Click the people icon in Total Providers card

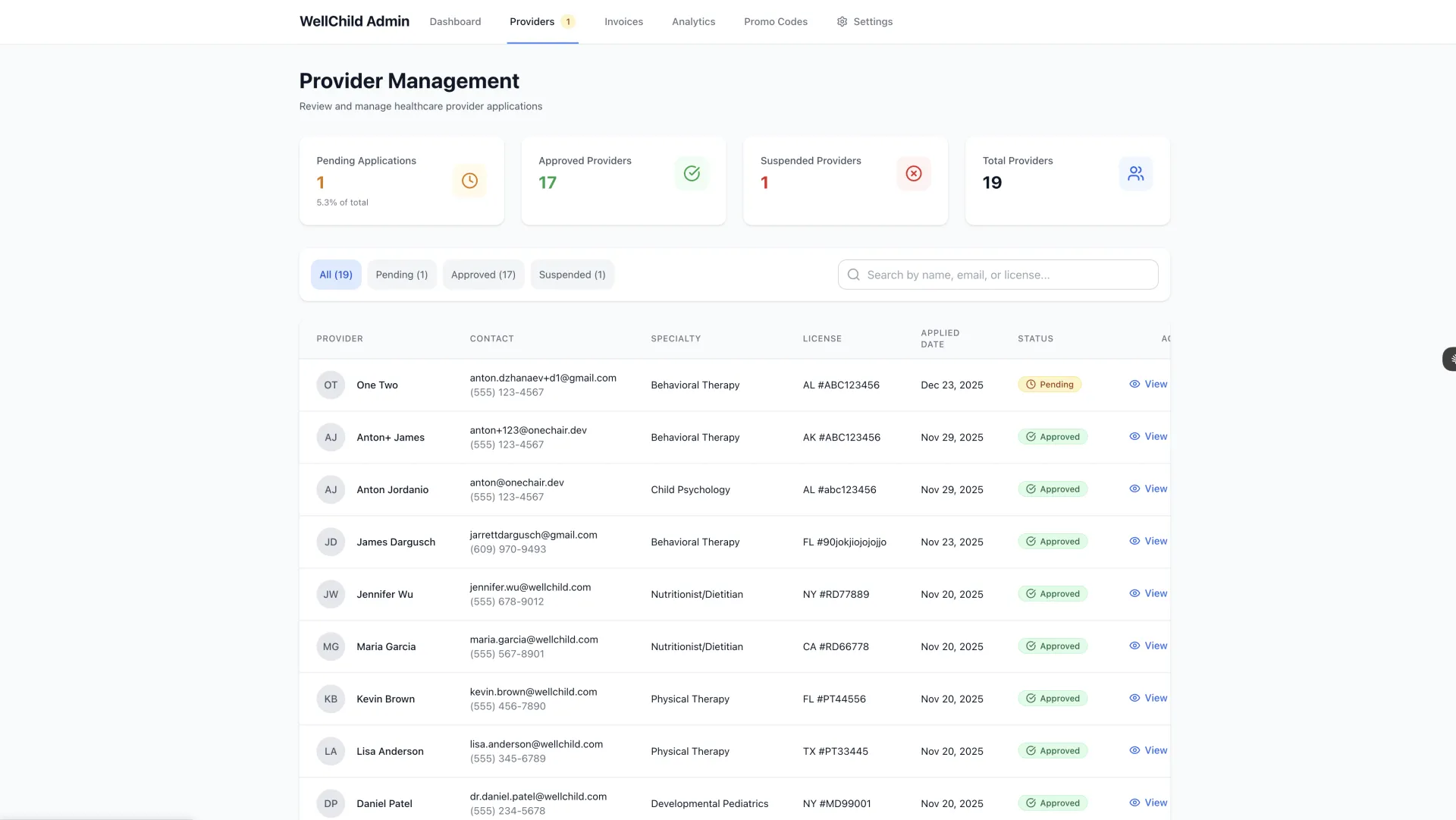point(1135,174)
